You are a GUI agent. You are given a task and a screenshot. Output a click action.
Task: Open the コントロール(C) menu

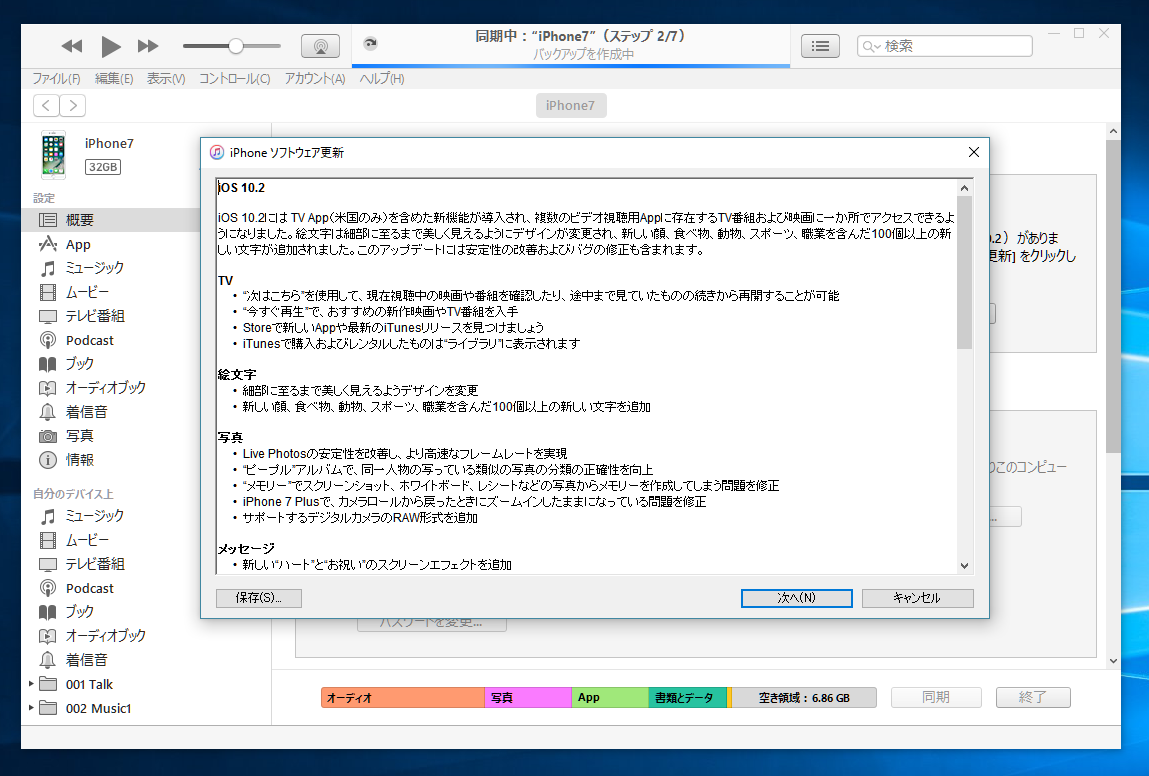(x=234, y=78)
